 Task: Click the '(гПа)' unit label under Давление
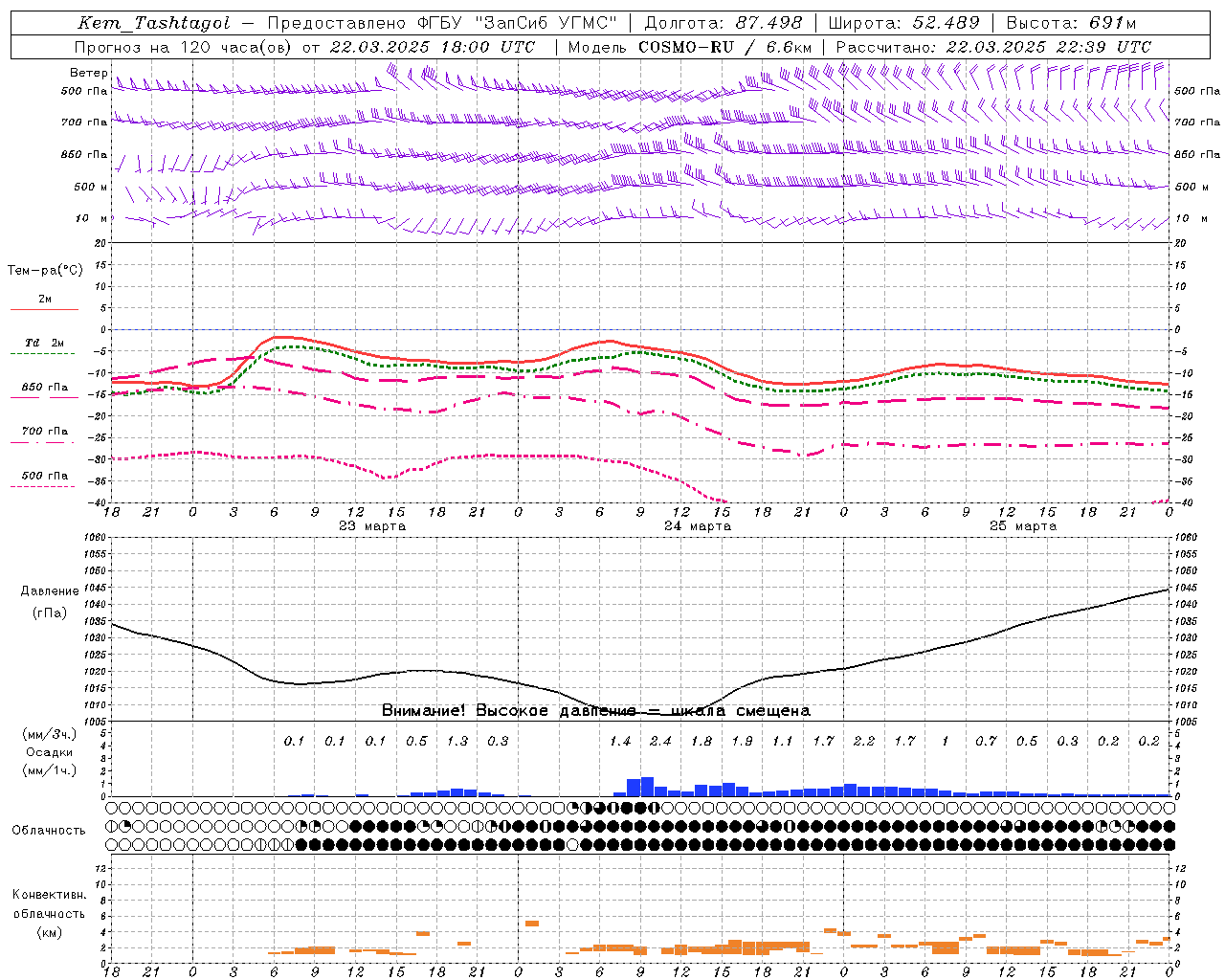click(x=50, y=612)
